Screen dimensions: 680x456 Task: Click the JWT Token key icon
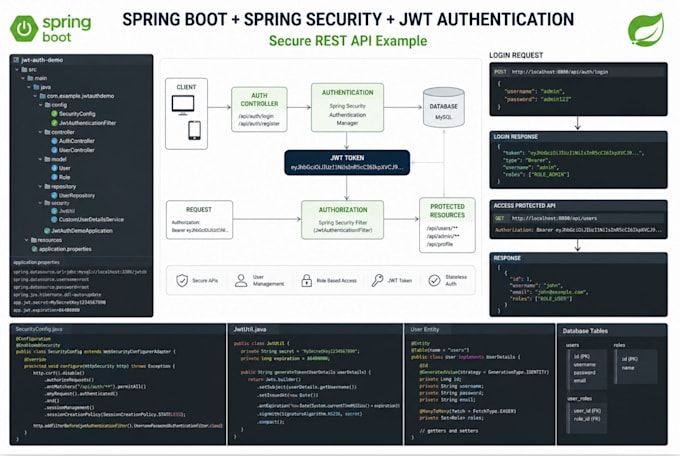tap(377, 280)
